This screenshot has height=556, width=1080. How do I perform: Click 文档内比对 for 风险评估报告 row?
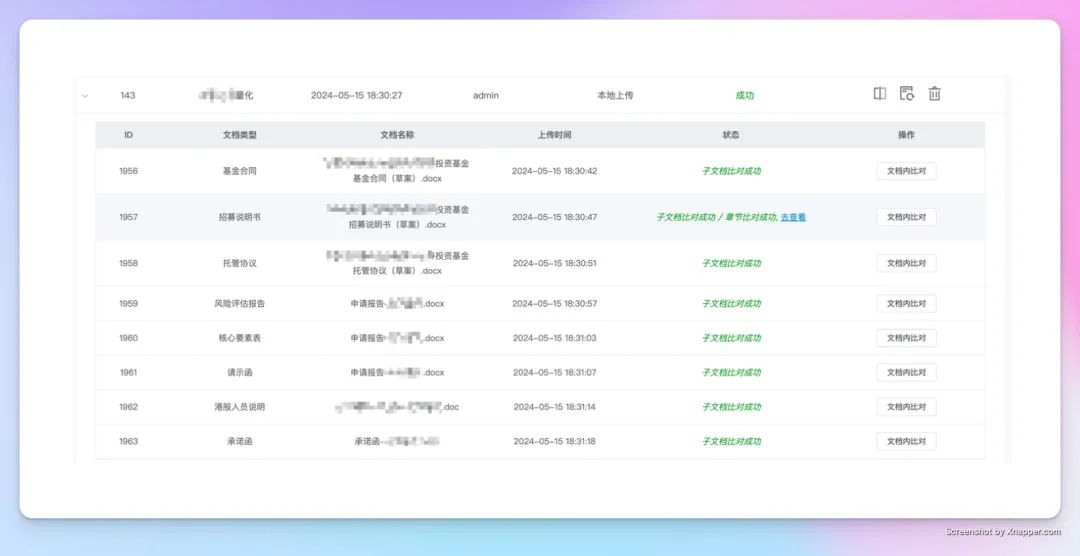pyautogui.click(x=906, y=303)
